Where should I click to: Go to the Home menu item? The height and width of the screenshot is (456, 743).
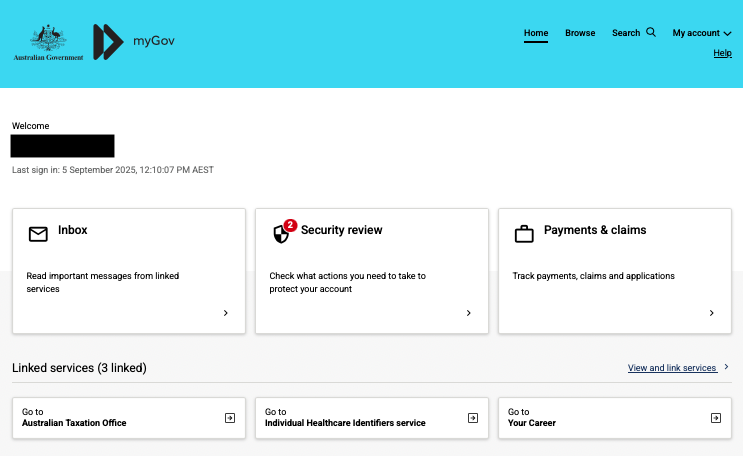point(536,33)
